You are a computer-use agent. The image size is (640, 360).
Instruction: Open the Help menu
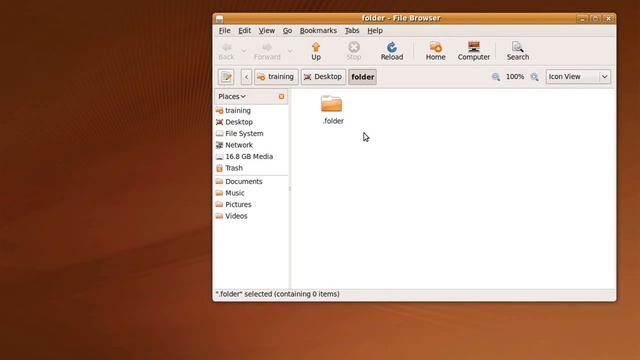pos(375,31)
